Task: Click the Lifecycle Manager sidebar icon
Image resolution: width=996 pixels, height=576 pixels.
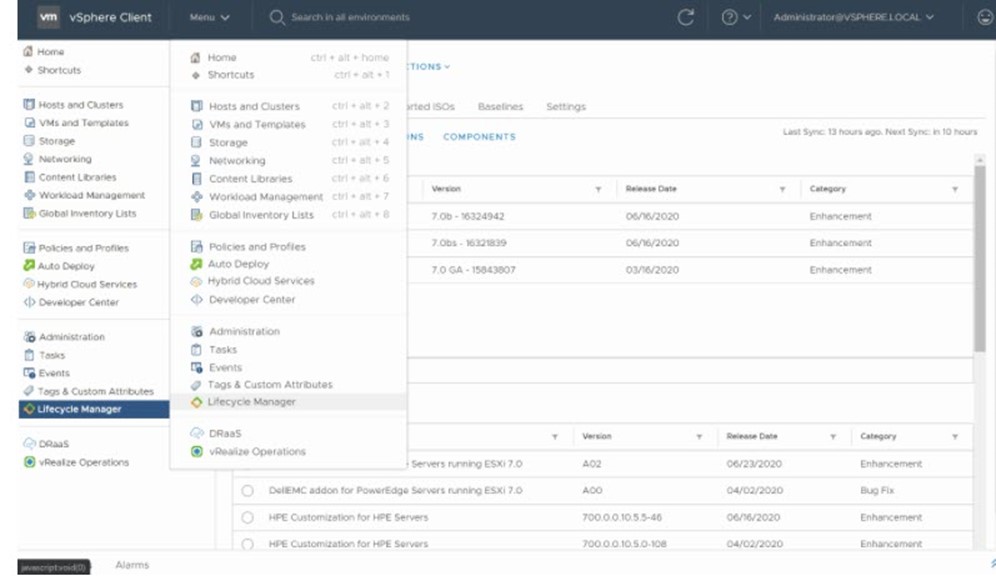Action: point(29,409)
